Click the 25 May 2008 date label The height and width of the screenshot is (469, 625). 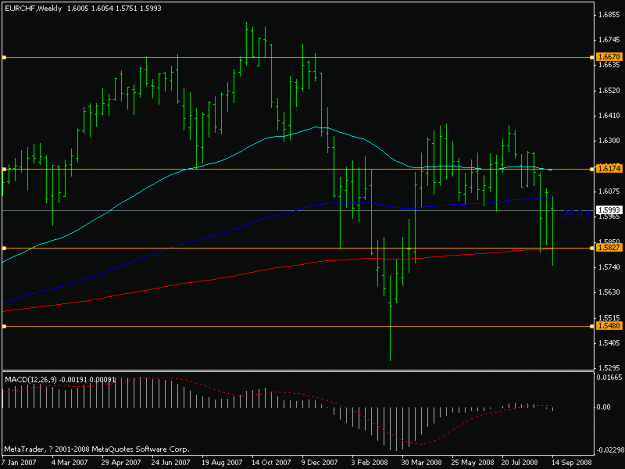472,462
